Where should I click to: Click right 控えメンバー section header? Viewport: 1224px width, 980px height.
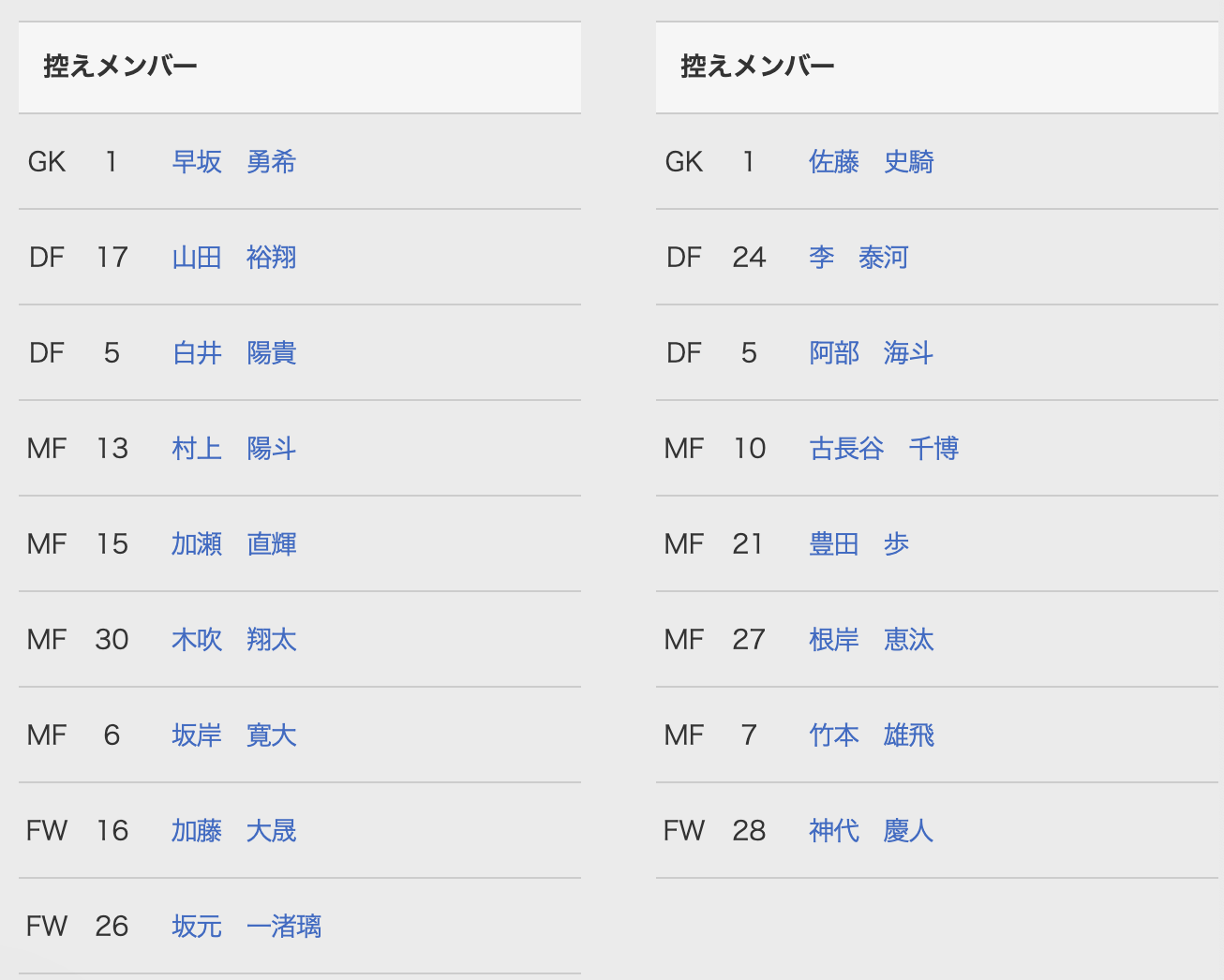pos(757,67)
